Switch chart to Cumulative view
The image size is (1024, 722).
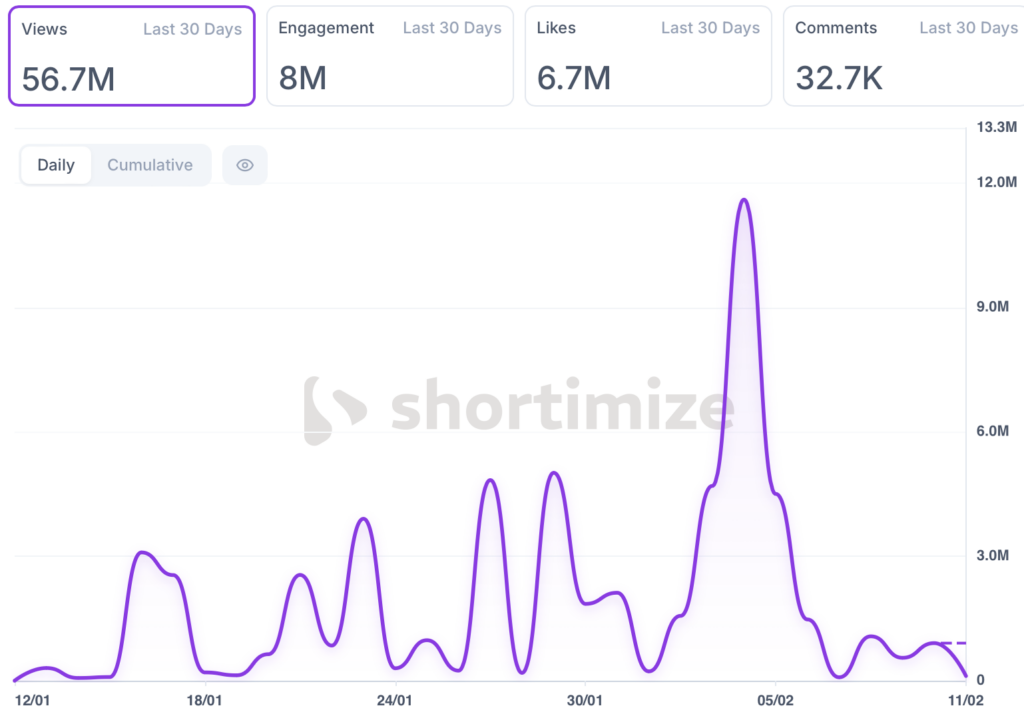(150, 165)
